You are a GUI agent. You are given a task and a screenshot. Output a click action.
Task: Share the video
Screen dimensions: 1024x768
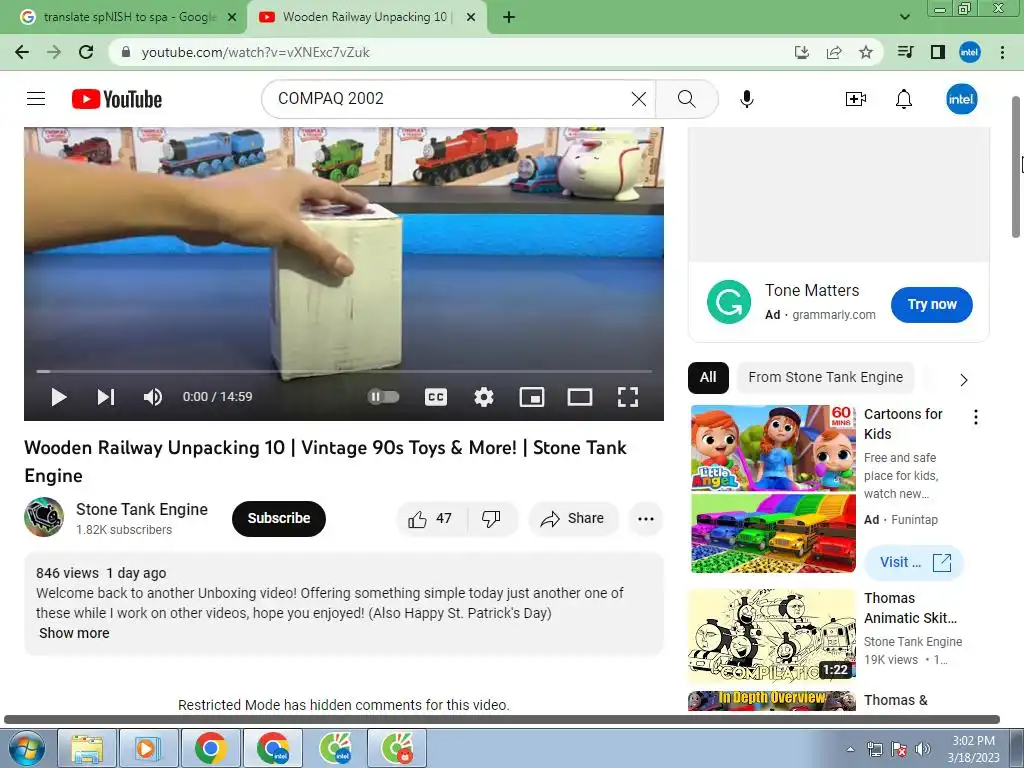(x=573, y=519)
